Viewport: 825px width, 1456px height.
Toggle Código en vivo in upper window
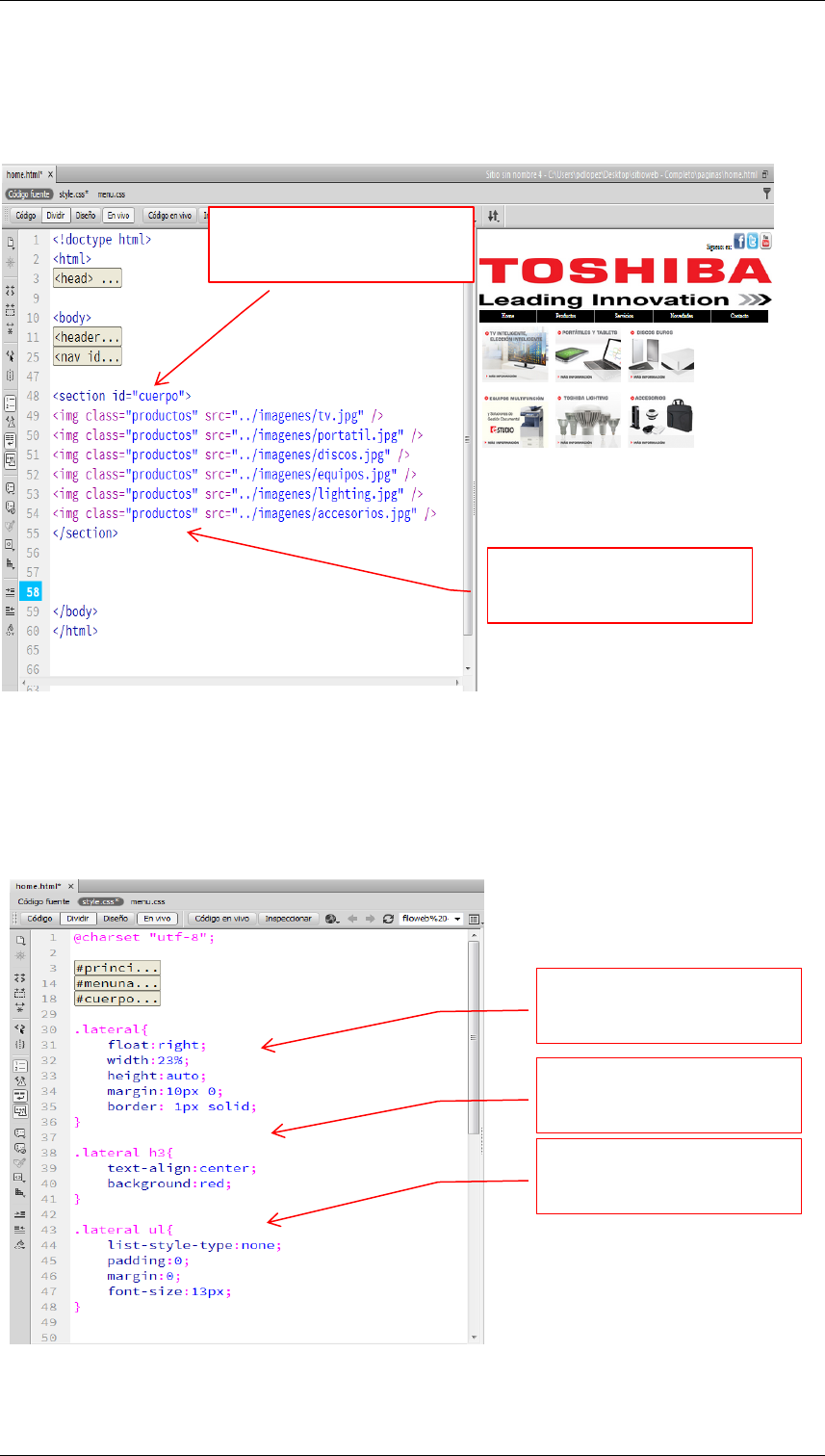point(172,216)
